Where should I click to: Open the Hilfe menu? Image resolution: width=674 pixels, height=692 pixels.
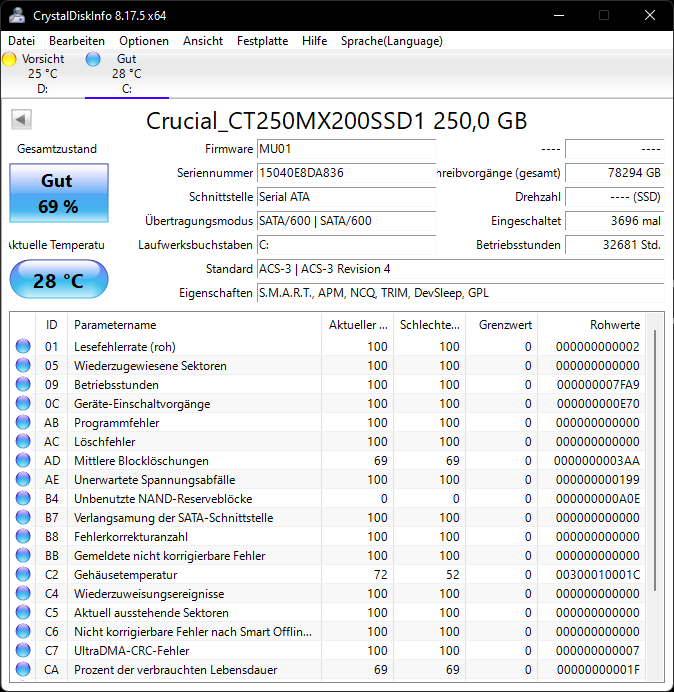point(314,41)
